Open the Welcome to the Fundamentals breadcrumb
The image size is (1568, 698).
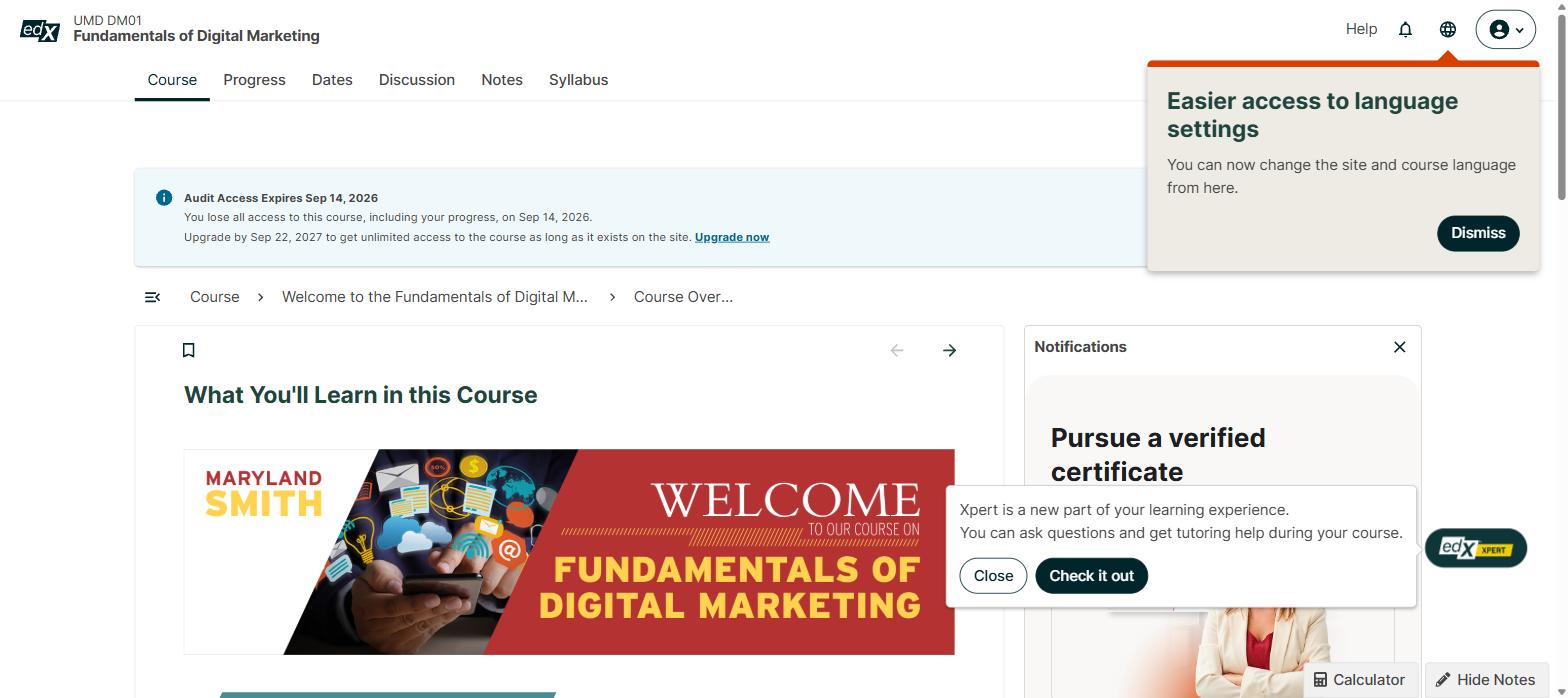click(x=435, y=297)
